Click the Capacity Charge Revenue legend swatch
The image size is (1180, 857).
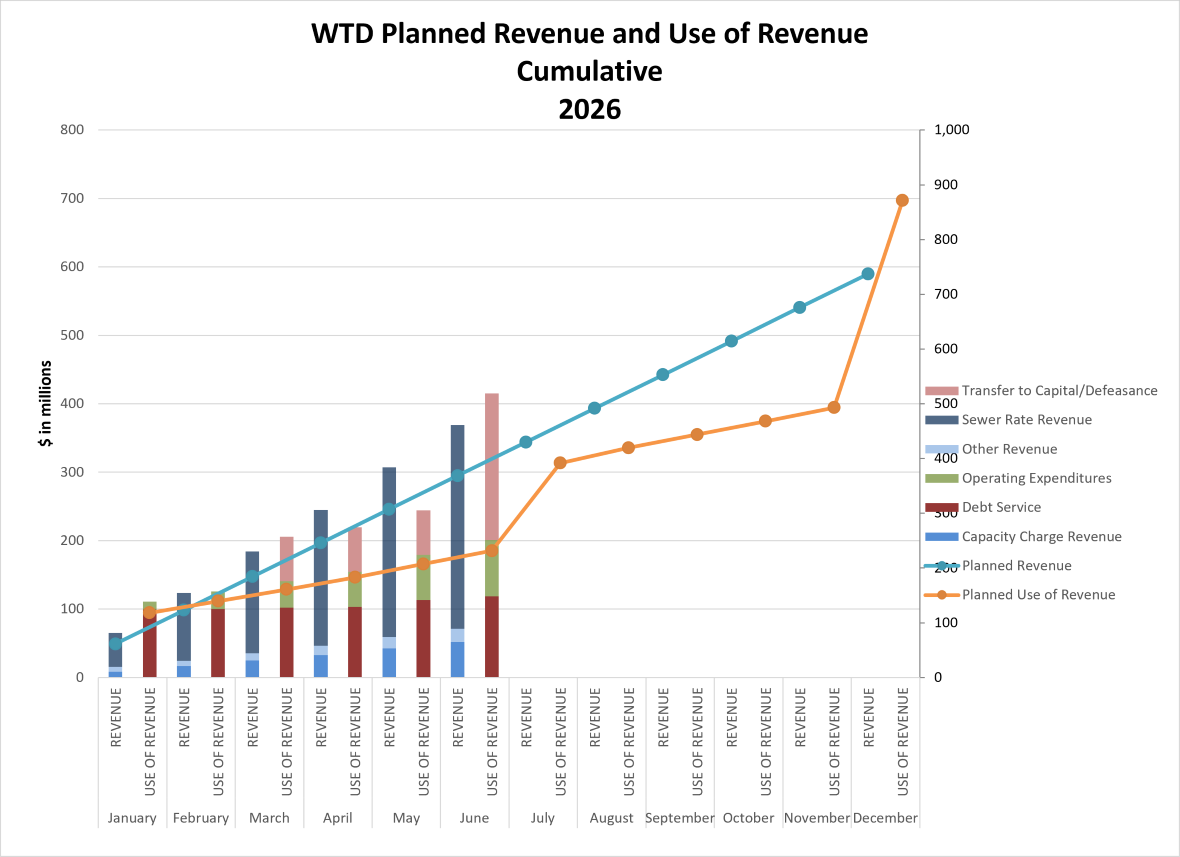pyautogui.click(x=941, y=536)
